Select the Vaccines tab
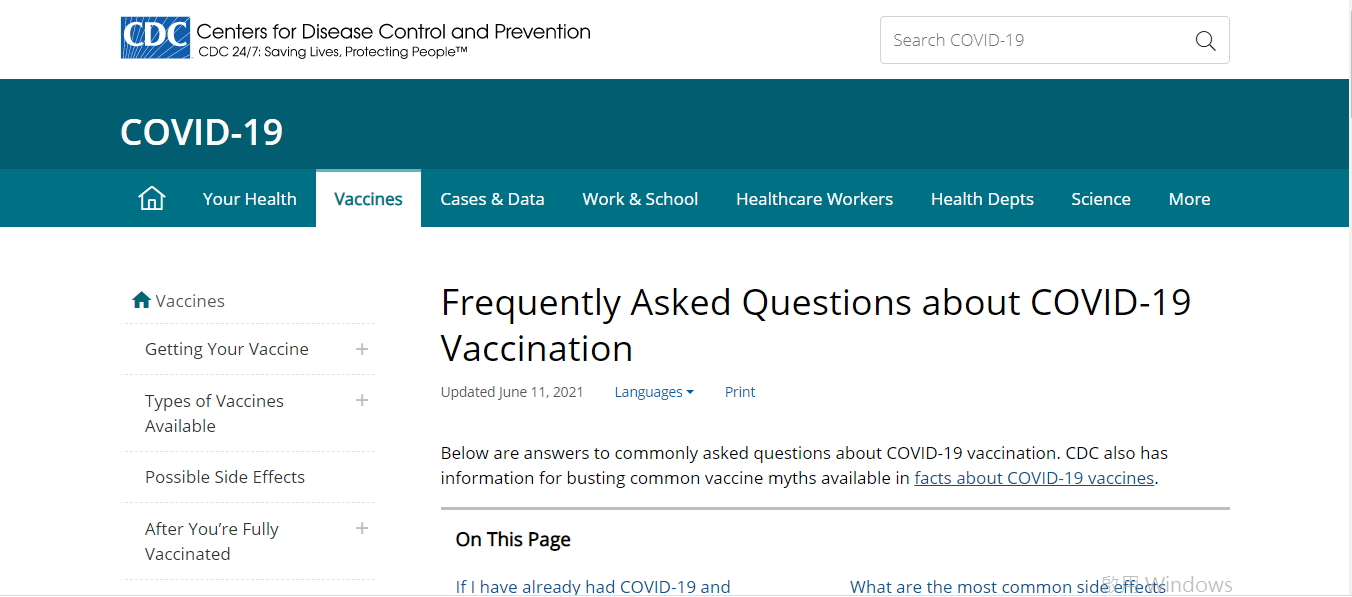Viewport: 1352px width, 597px height. (368, 199)
